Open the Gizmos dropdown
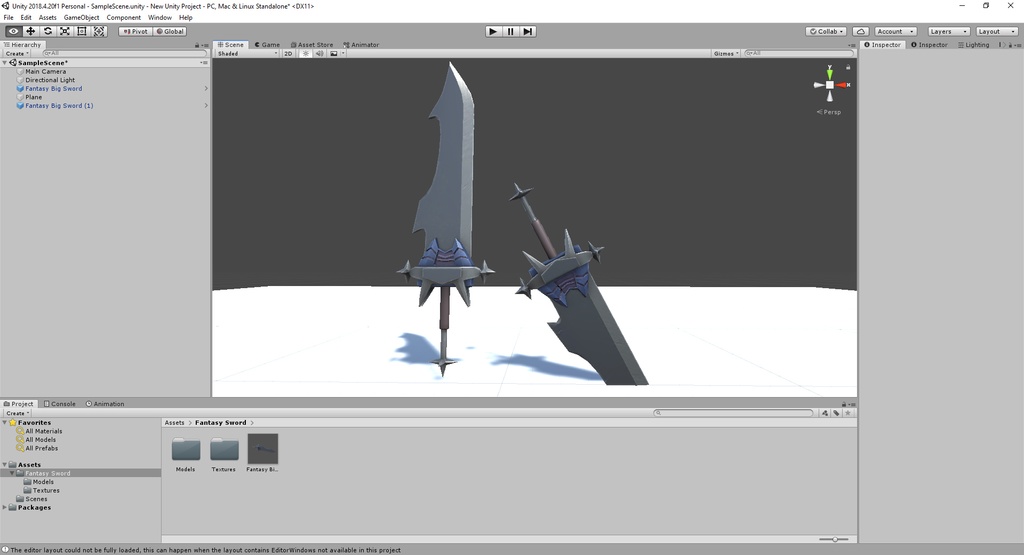 [726, 54]
